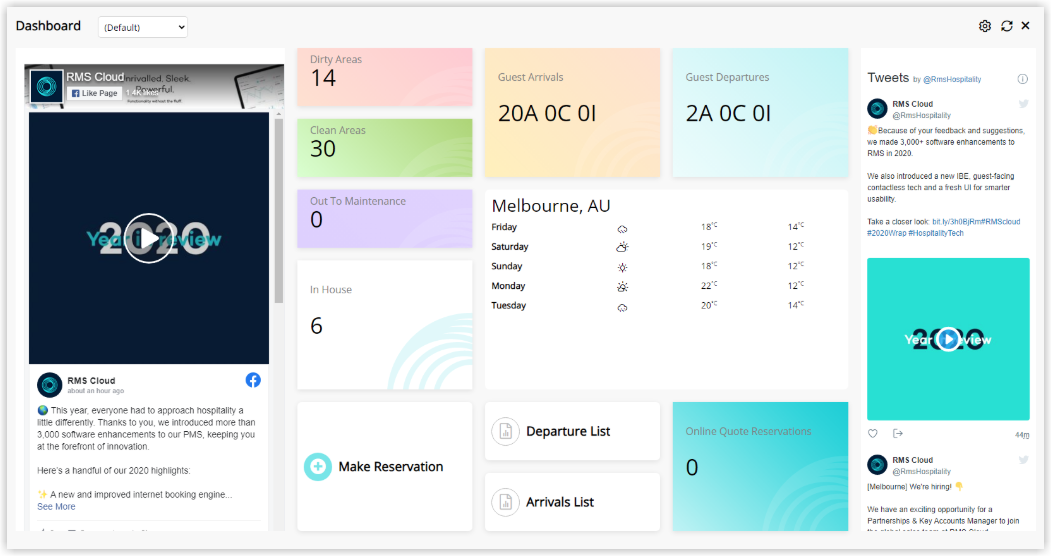Viewport: 1052px width, 557px height.
Task: Click the Tuesday weather row label
Action: coord(509,305)
